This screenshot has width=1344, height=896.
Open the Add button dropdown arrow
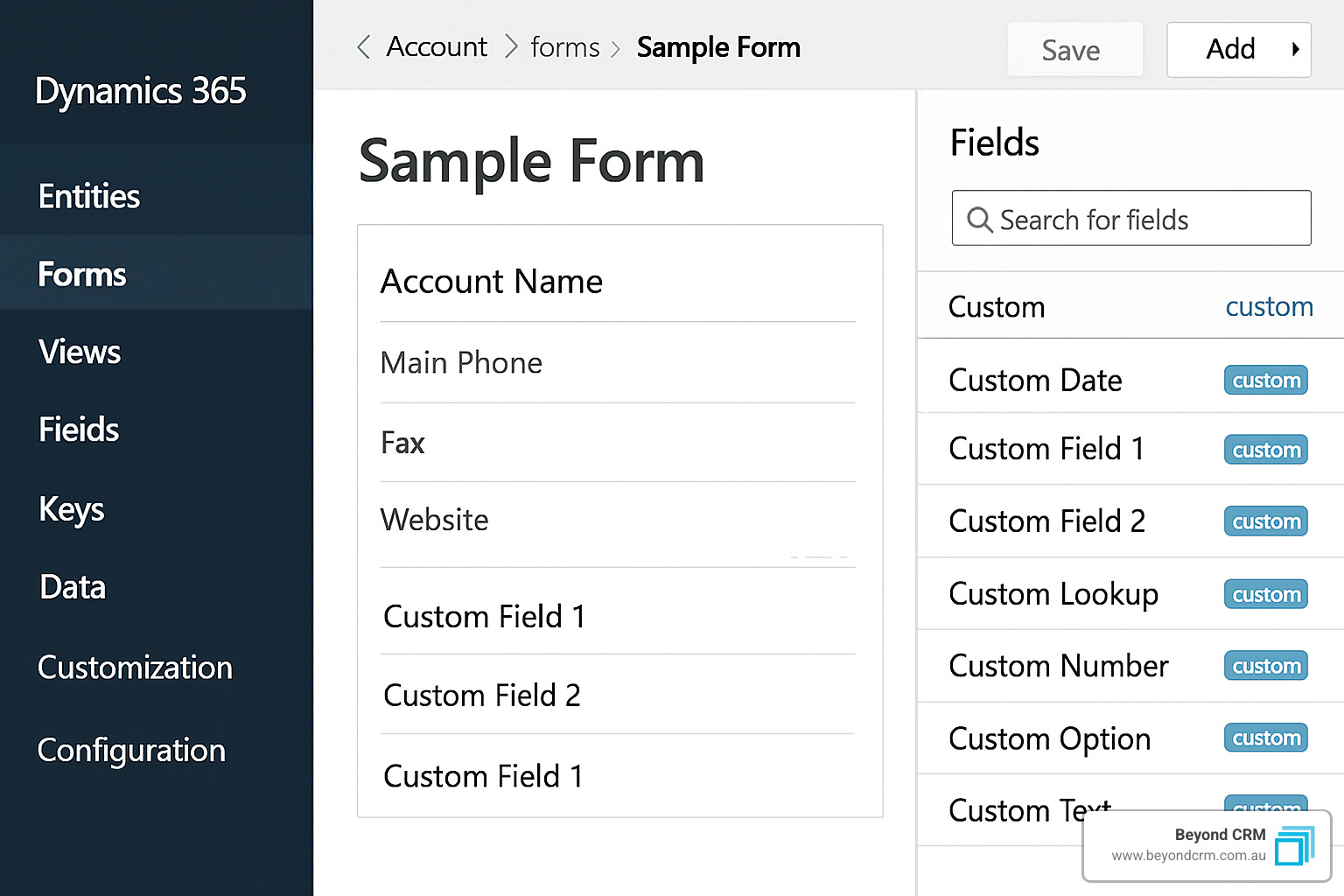coord(1296,50)
